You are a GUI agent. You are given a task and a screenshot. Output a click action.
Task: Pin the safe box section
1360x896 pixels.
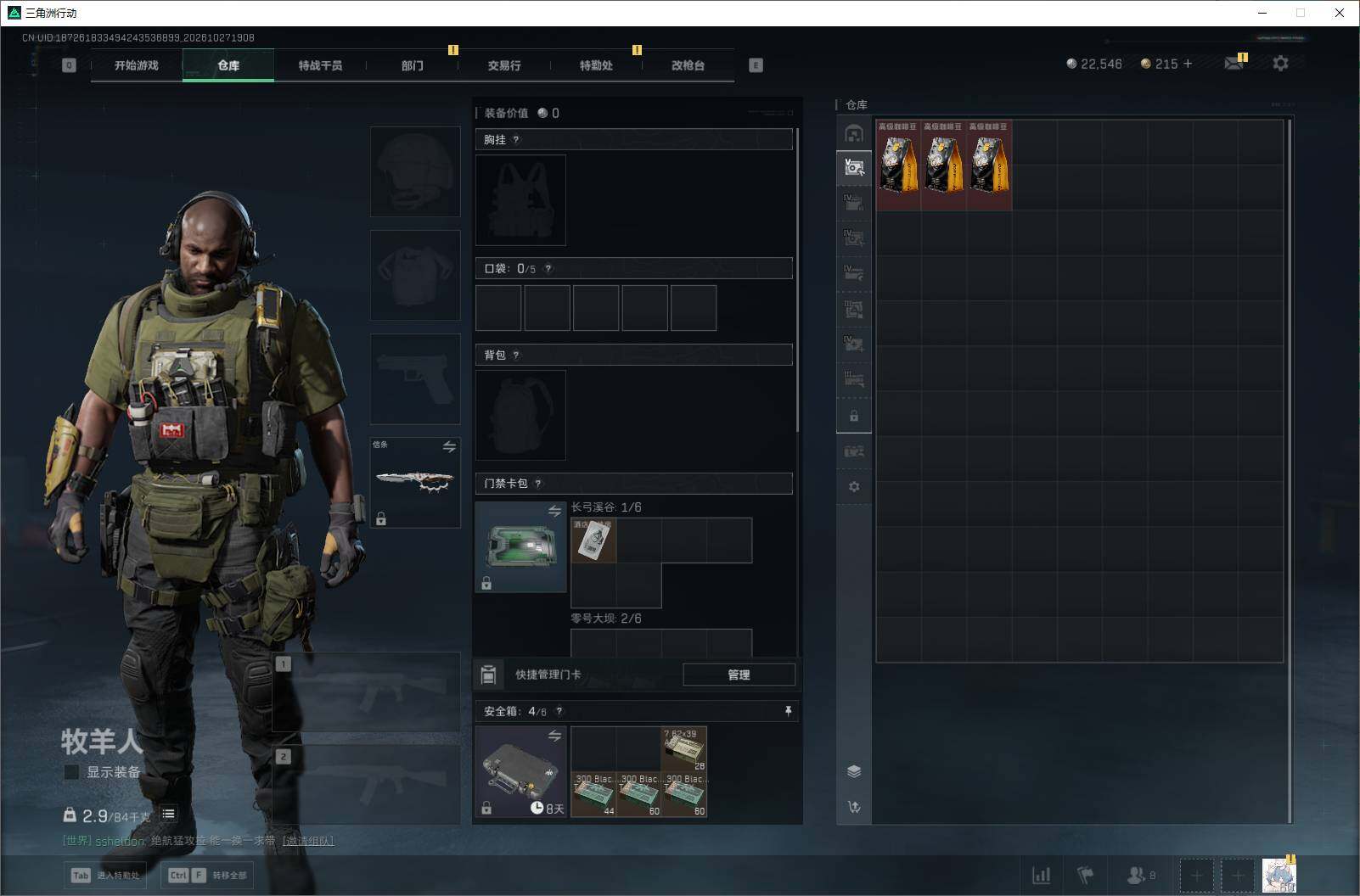(x=788, y=711)
